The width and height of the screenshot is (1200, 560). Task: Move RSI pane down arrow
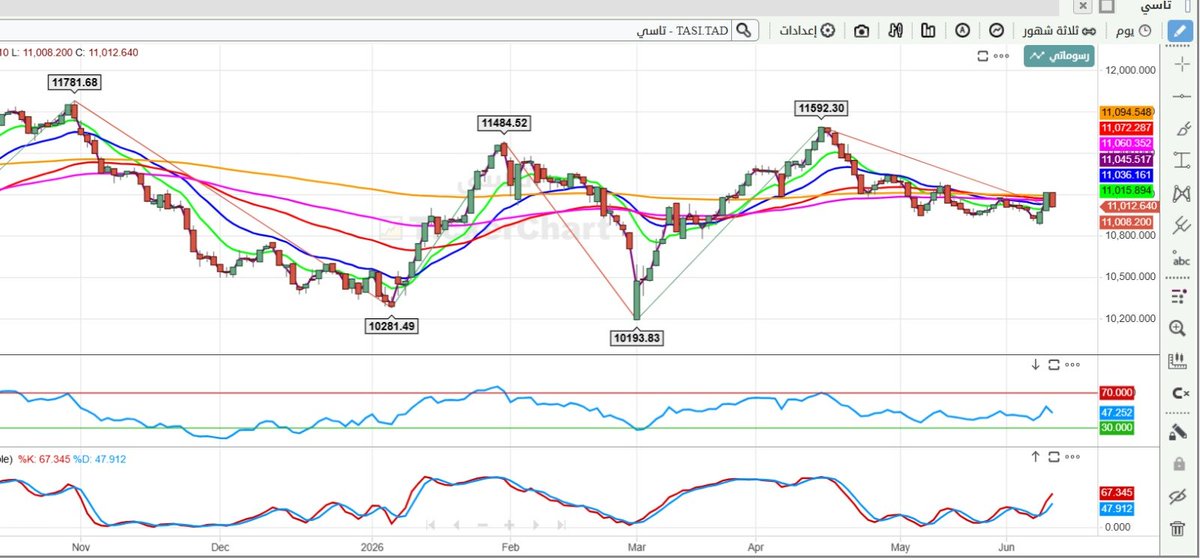(1036, 365)
